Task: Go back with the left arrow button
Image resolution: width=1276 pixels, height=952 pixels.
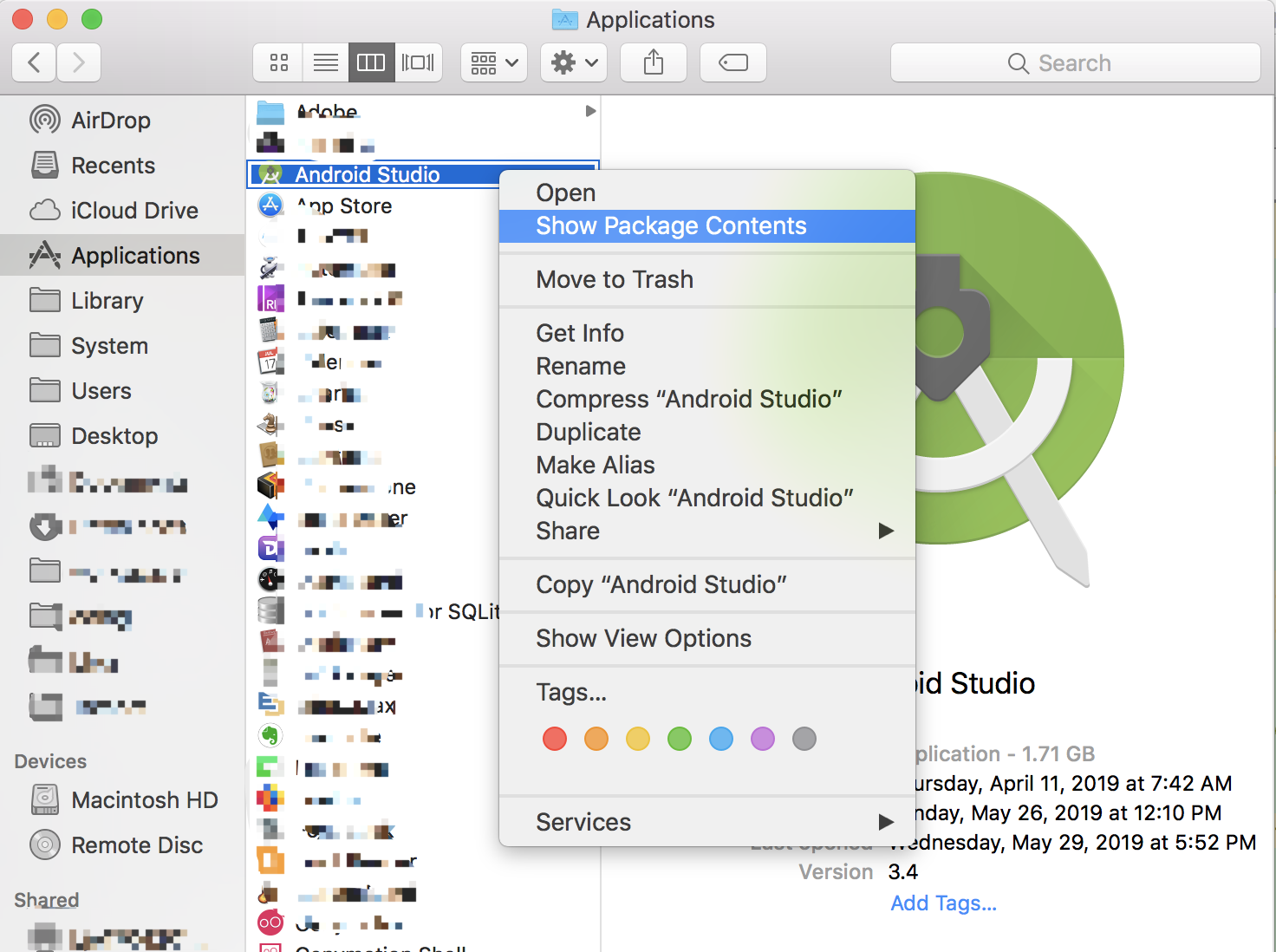Action: point(35,62)
